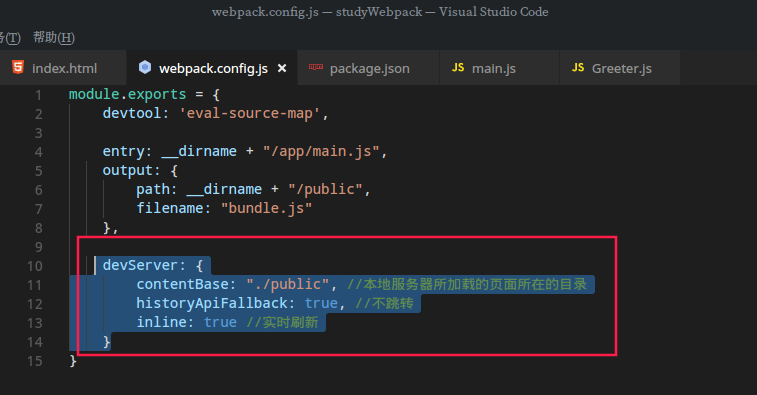Click the 'exports' keyword on line 1
757x395 pixels.
coord(157,94)
